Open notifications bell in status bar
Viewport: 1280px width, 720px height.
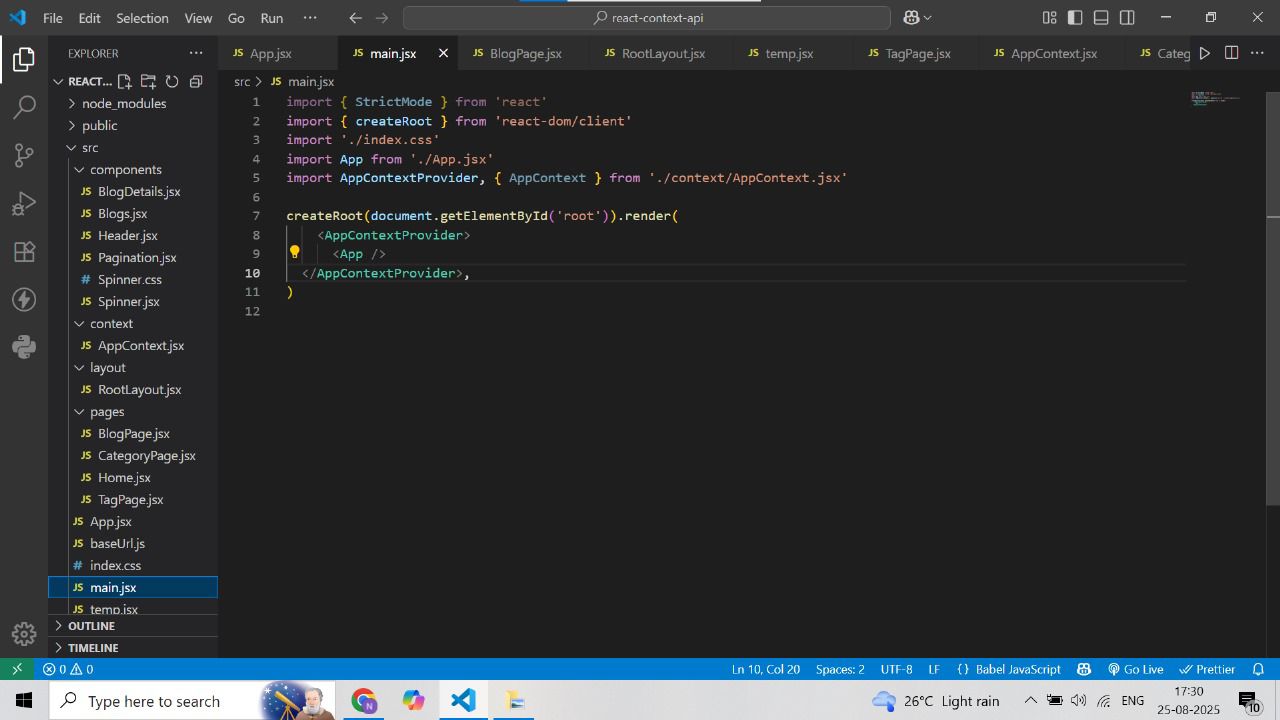pyautogui.click(x=1259, y=669)
